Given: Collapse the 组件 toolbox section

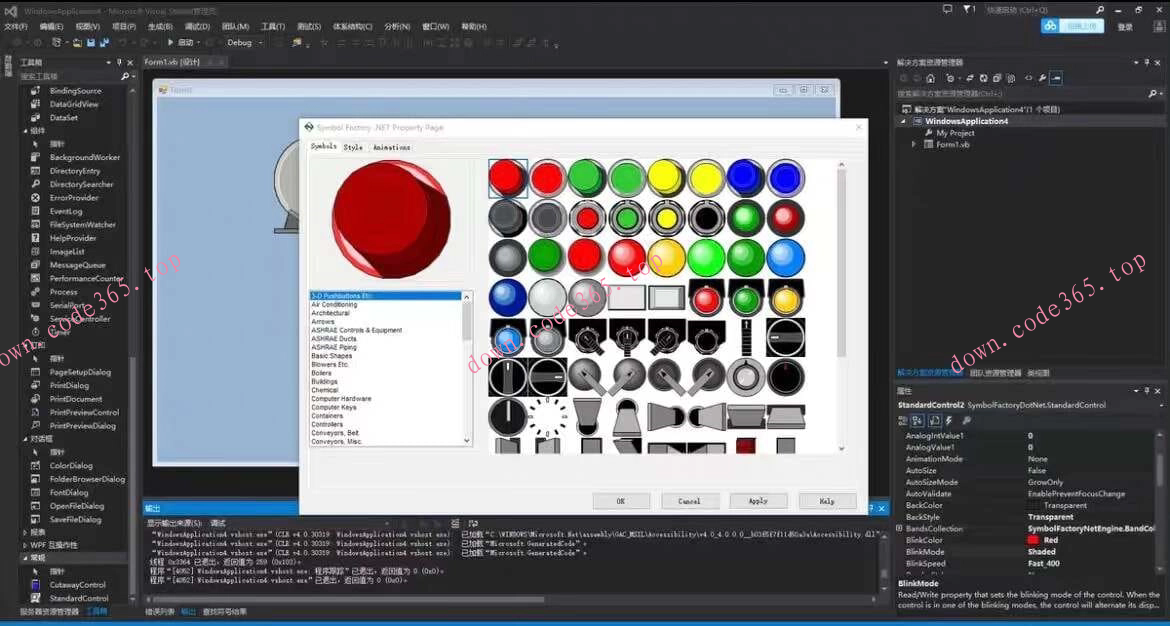Looking at the screenshot, I should pos(25,131).
